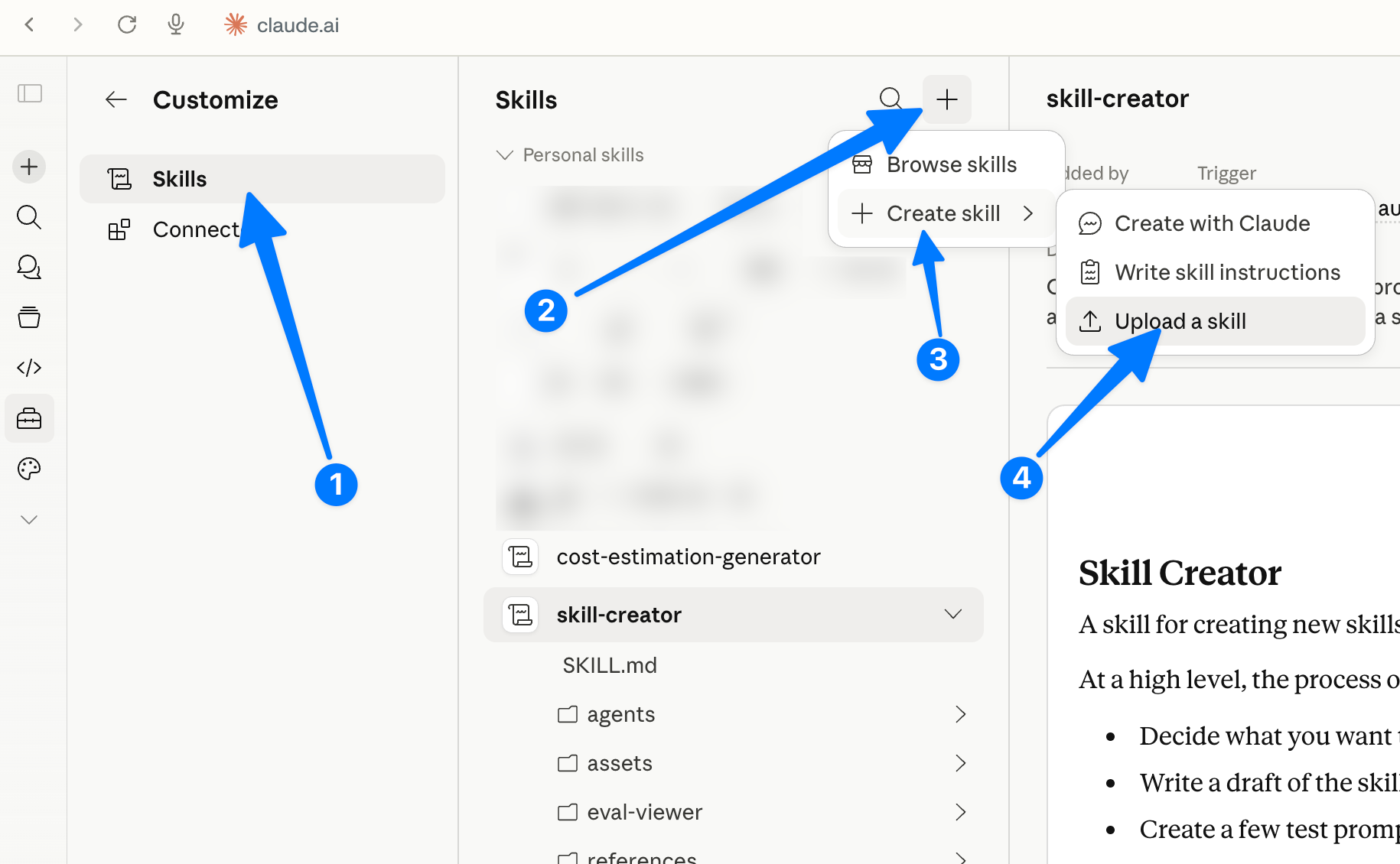
Task: Choose Browse skills from the menu
Action: [x=951, y=164]
